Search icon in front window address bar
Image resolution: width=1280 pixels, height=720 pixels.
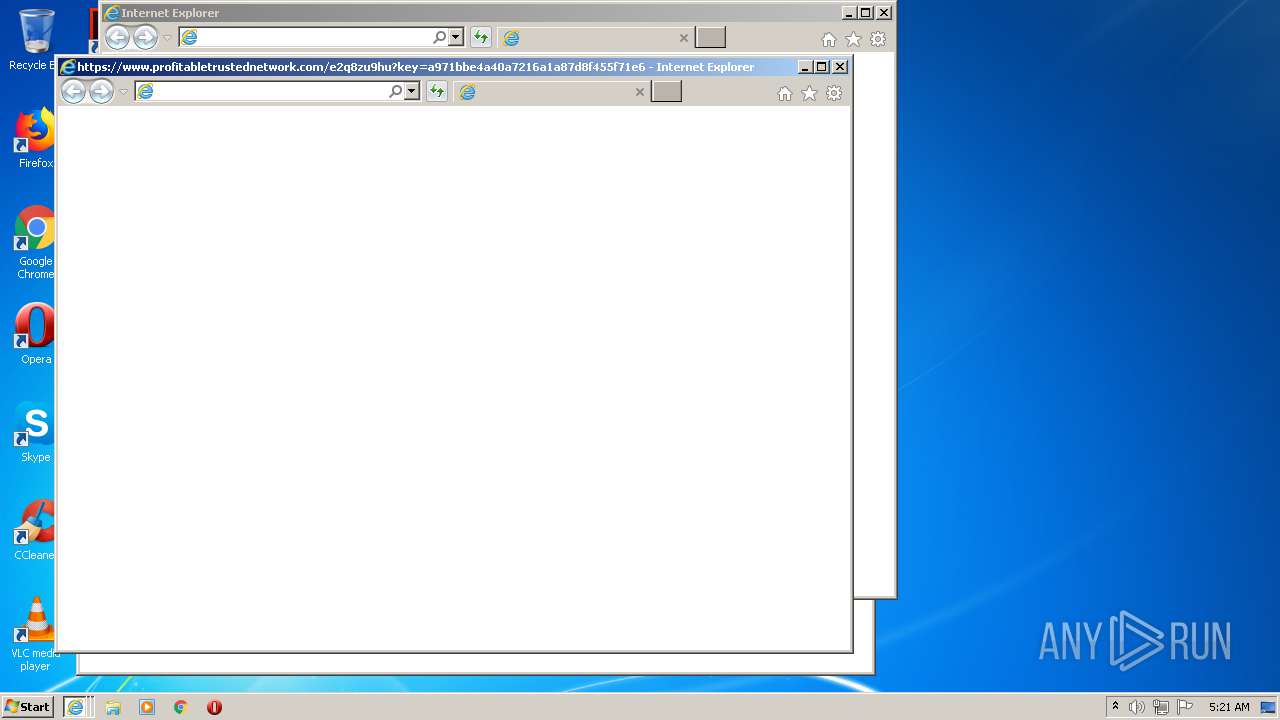[x=396, y=91]
